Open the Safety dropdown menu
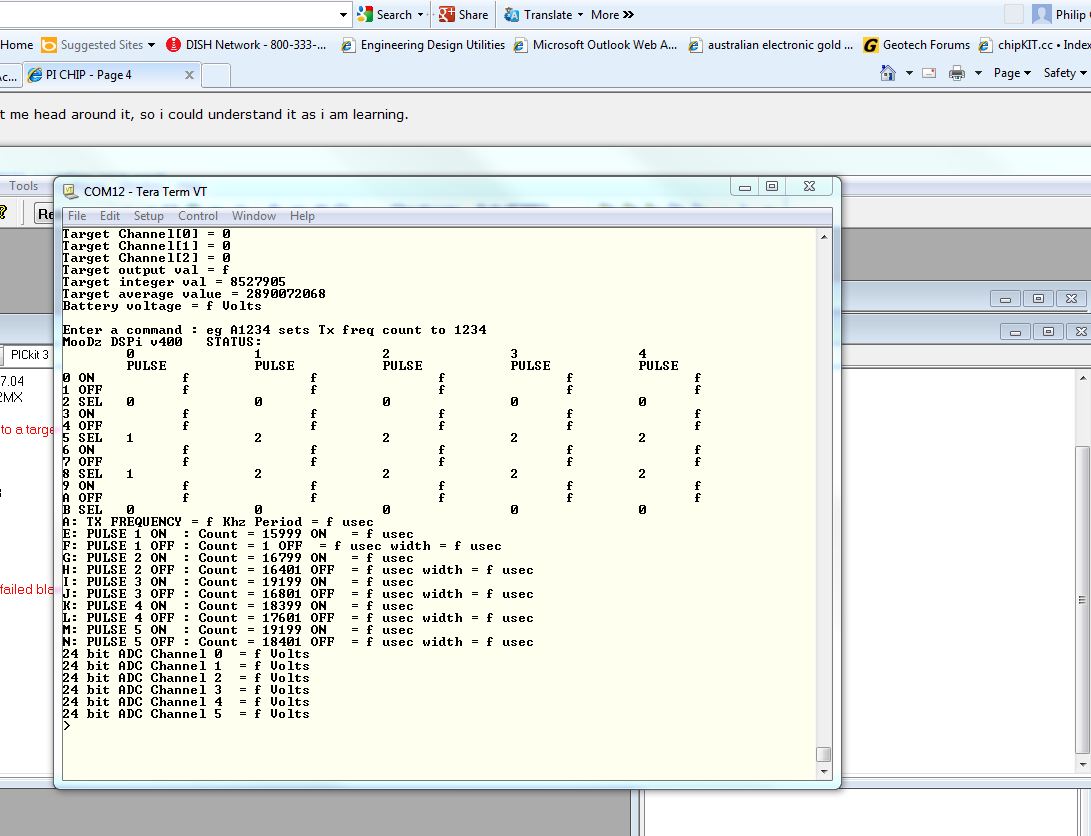This screenshot has height=836, width=1091. 1062,73
